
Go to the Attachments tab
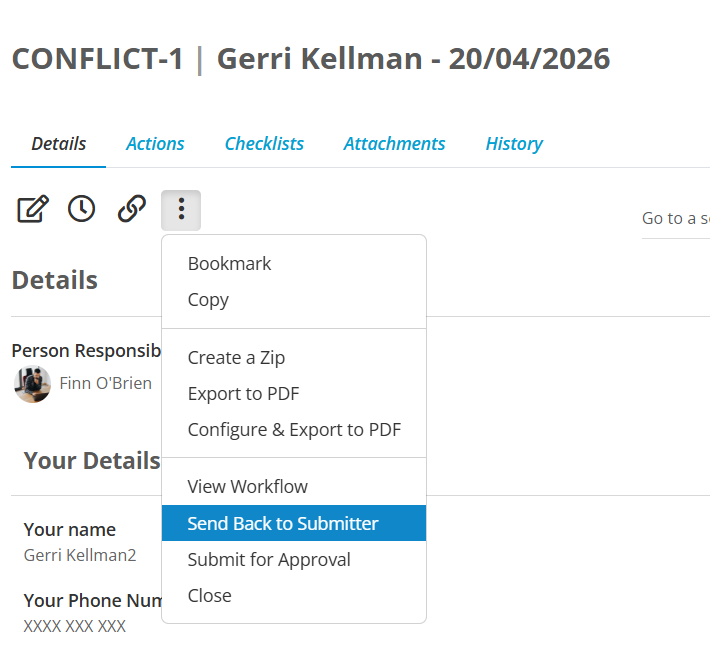394,144
